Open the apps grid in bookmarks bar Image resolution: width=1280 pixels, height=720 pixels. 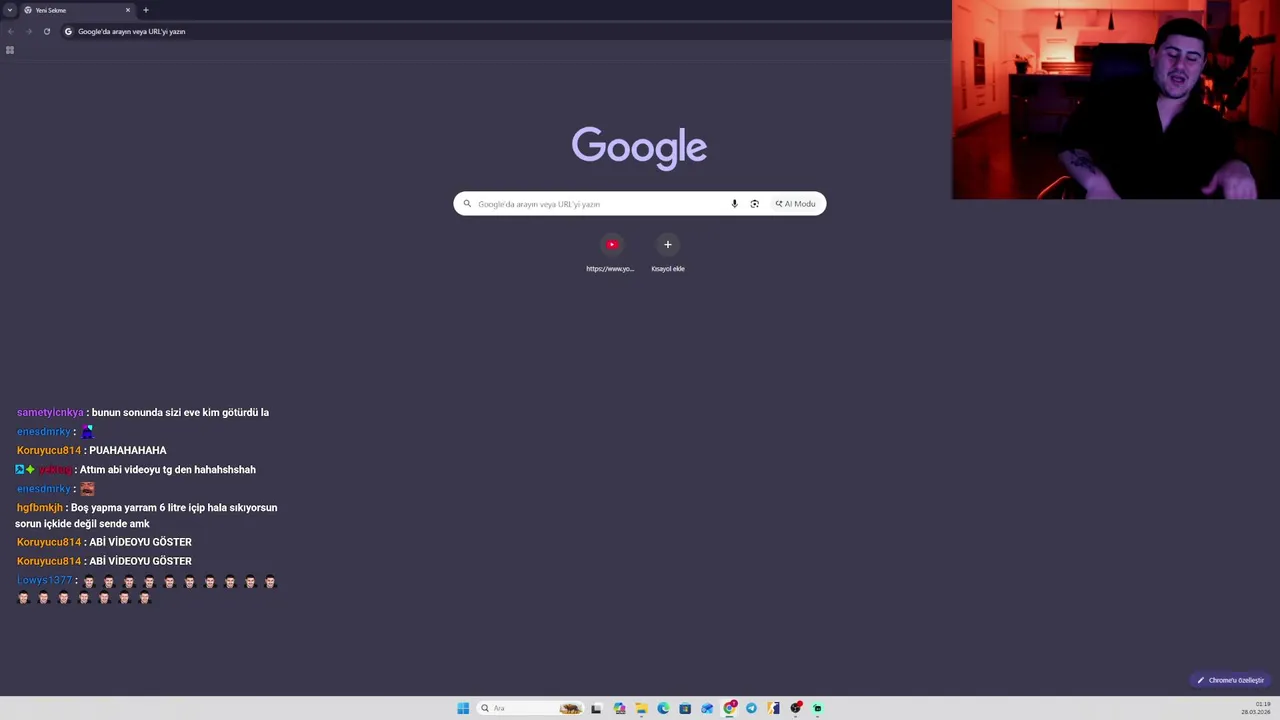pyautogui.click(x=10, y=50)
